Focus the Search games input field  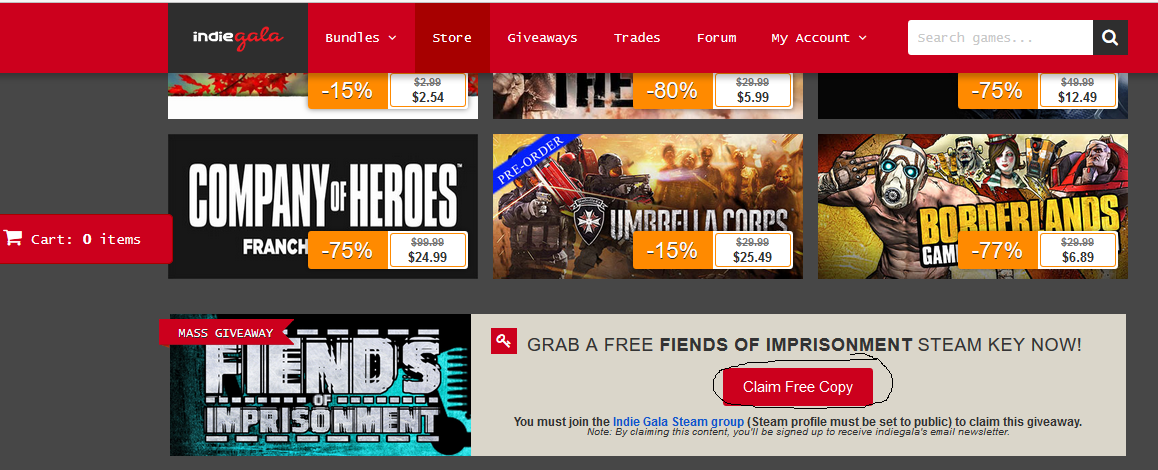tap(1000, 38)
